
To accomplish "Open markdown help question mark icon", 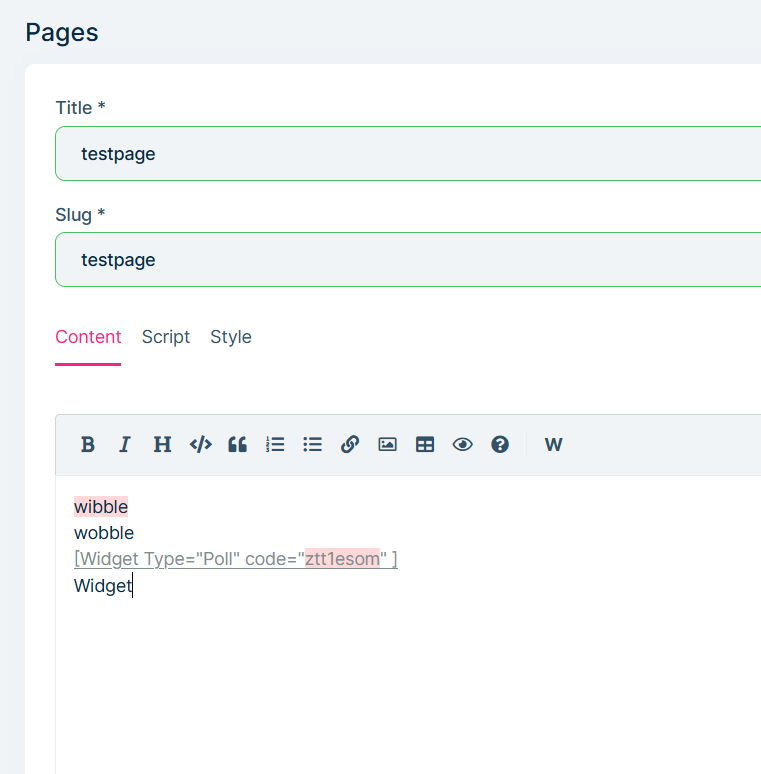I will pos(500,445).
